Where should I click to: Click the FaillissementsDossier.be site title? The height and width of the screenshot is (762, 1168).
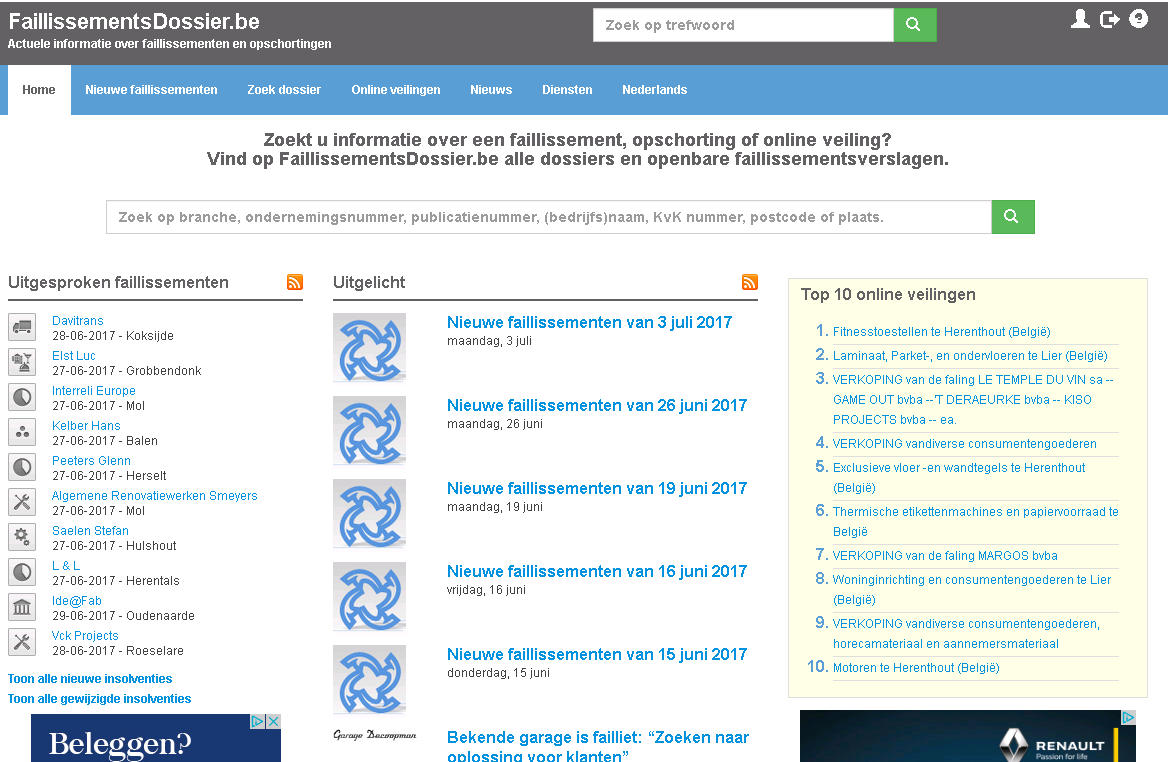coord(134,22)
